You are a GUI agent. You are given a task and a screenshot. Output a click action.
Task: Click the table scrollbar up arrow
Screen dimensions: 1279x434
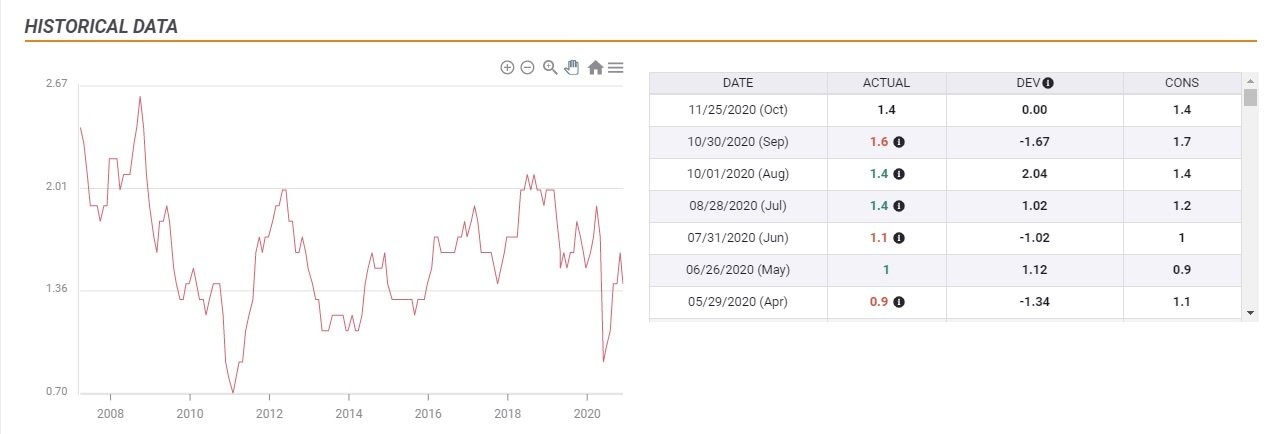[x=1250, y=80]
